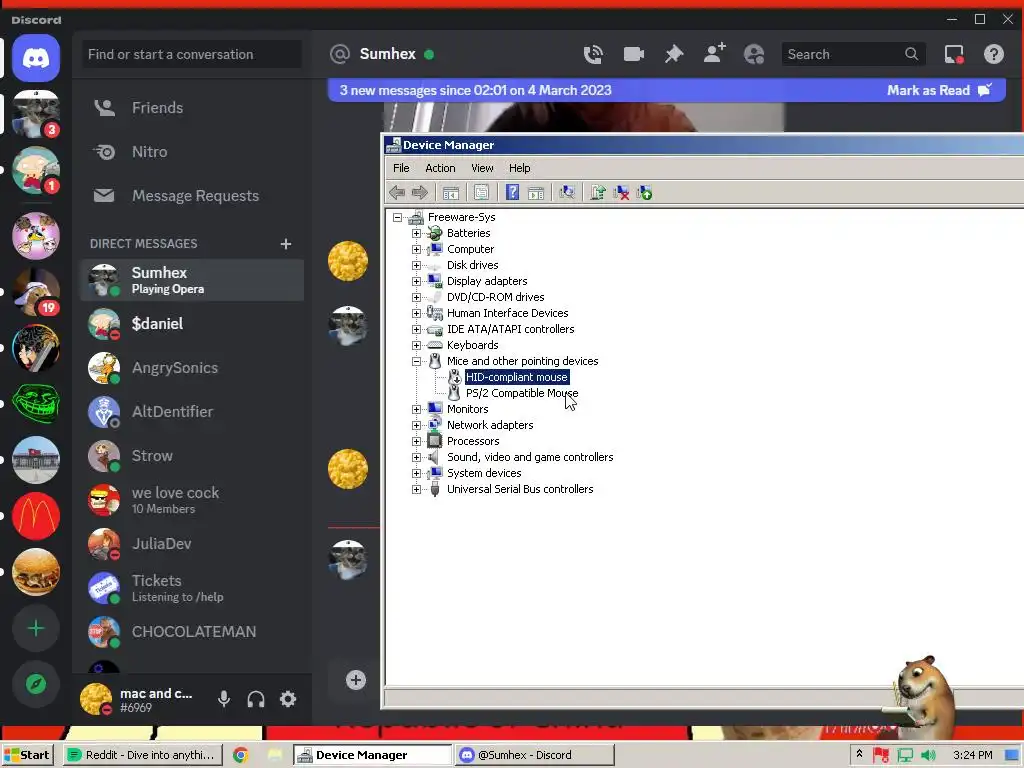Click Find or start a conversation box
Image resolution: width=1024 pixels, height=768 pixels.
click(192, 54)
